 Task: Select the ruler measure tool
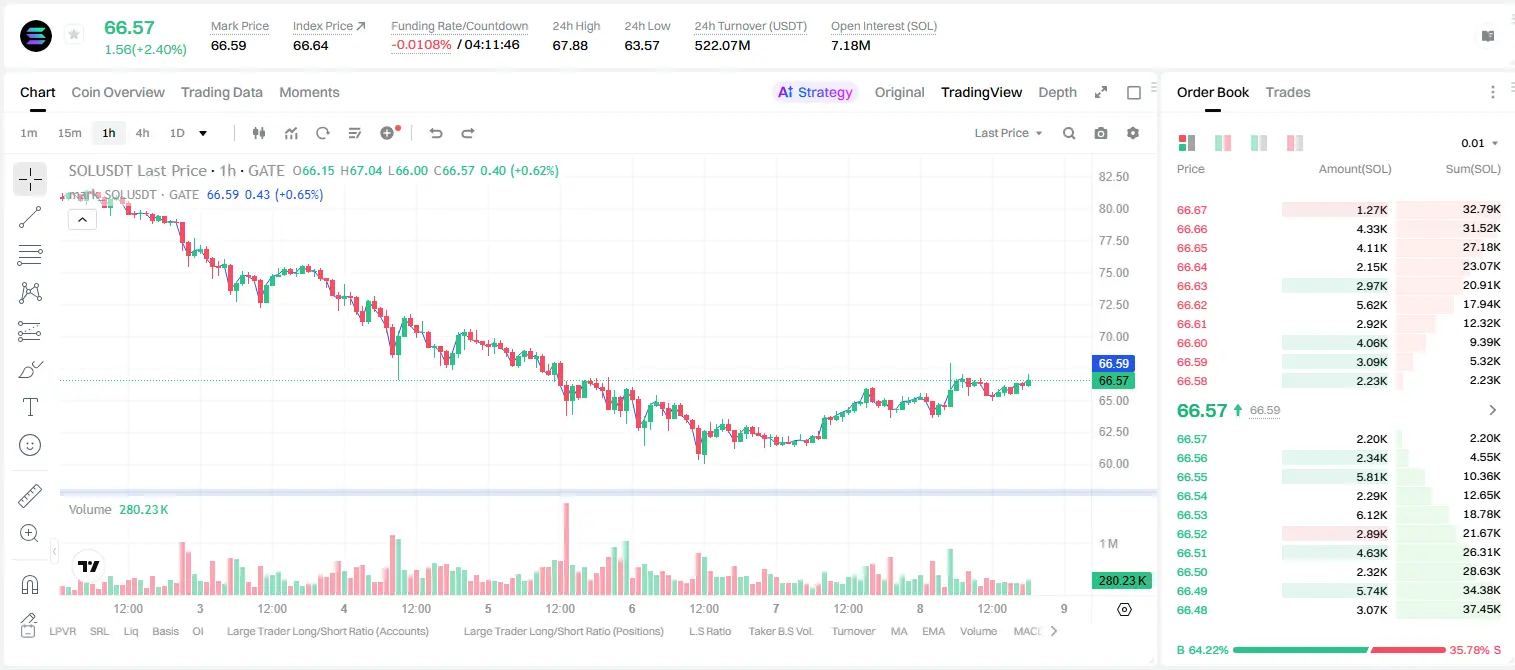pos(30,496)
